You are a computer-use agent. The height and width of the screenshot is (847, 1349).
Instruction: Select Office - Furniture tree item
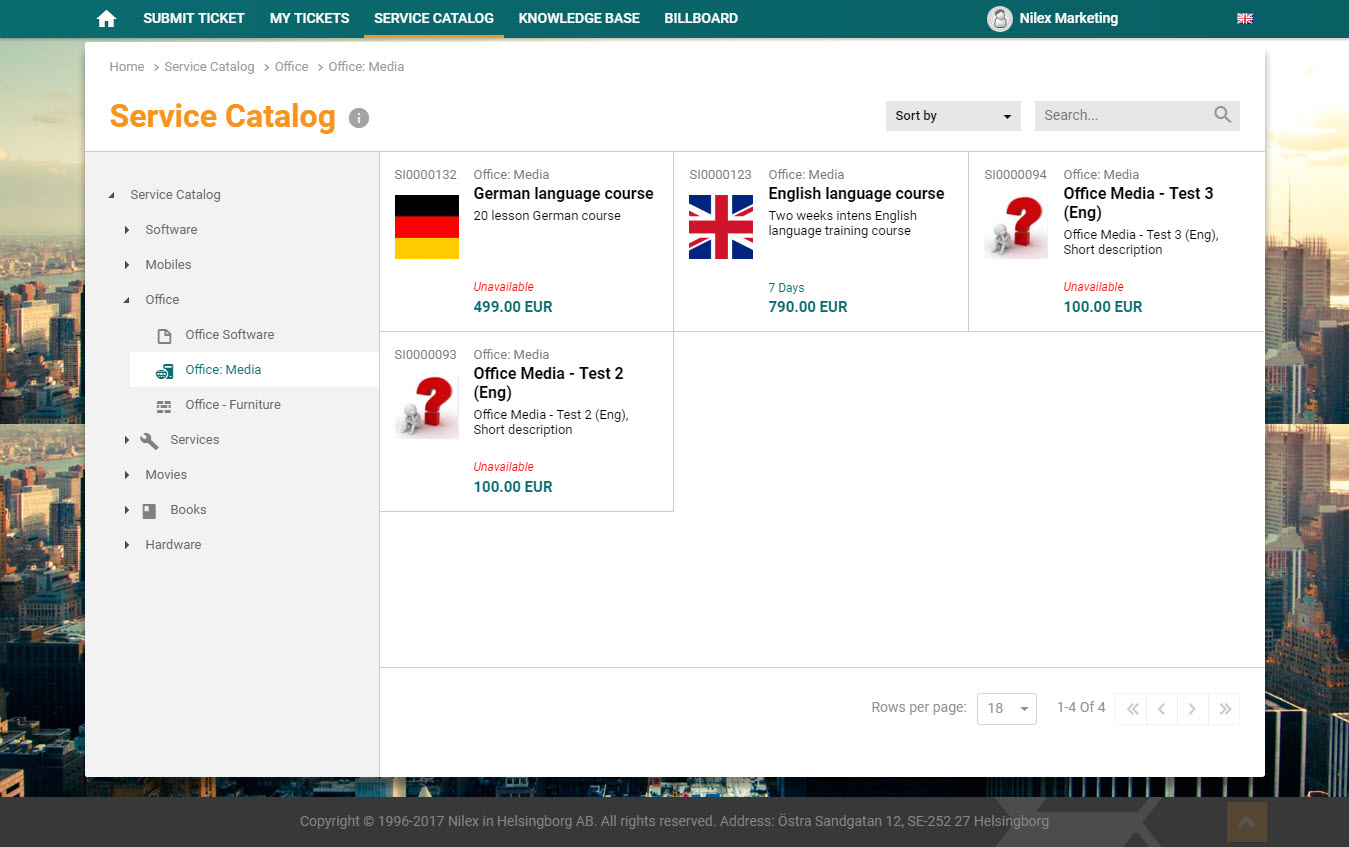[x=233, y=405]
